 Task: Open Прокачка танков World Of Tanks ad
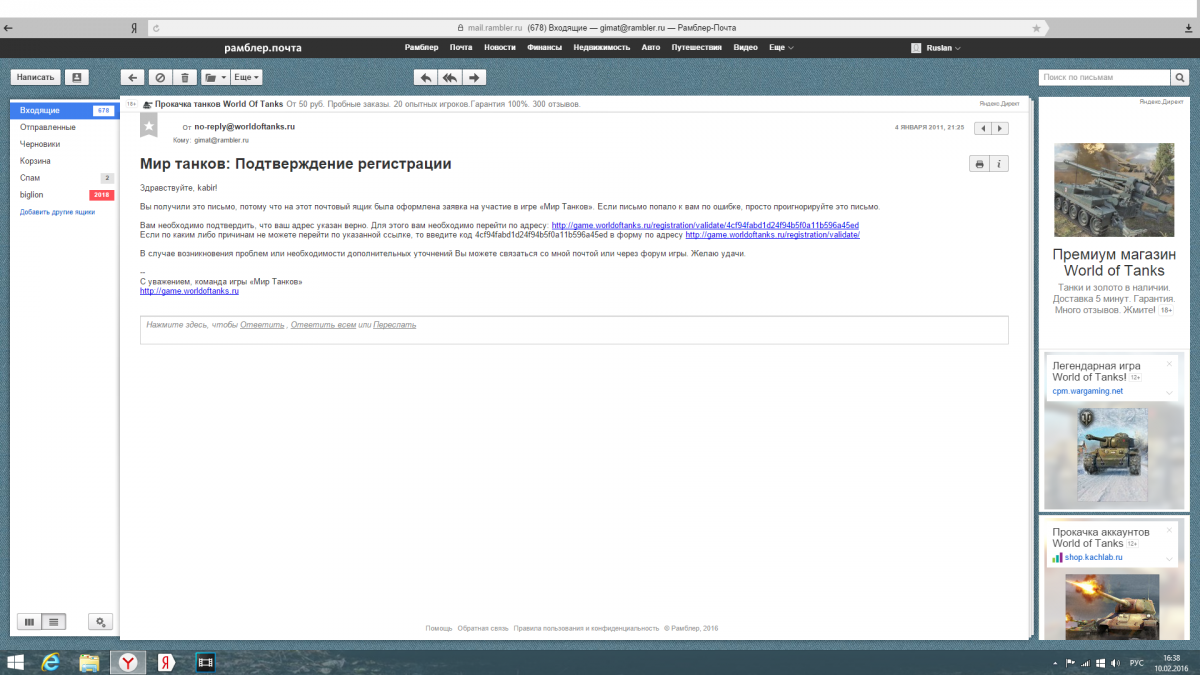pyautogui.click(x=219, y=104)
